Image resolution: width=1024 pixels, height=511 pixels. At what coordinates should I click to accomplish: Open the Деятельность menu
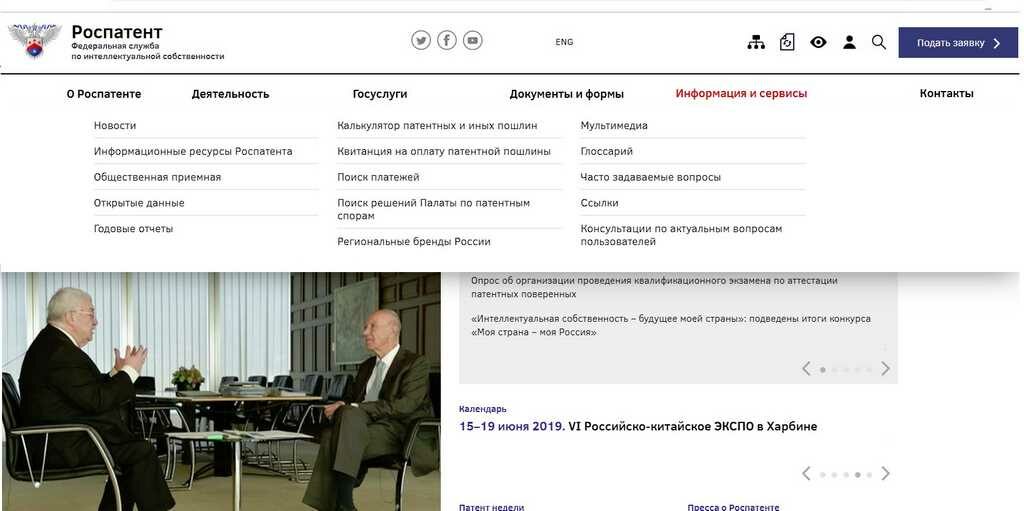[231, 93]
